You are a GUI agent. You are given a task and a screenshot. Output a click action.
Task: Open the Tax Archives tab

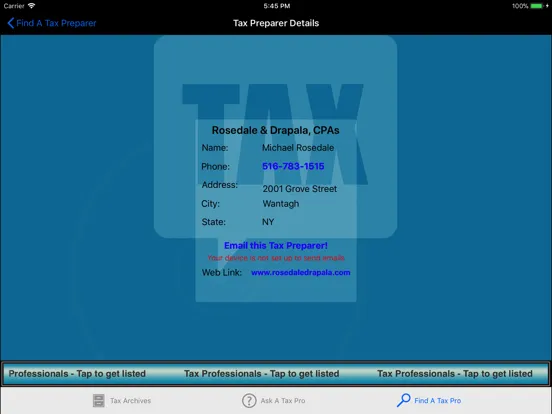(x=122, y=401)
